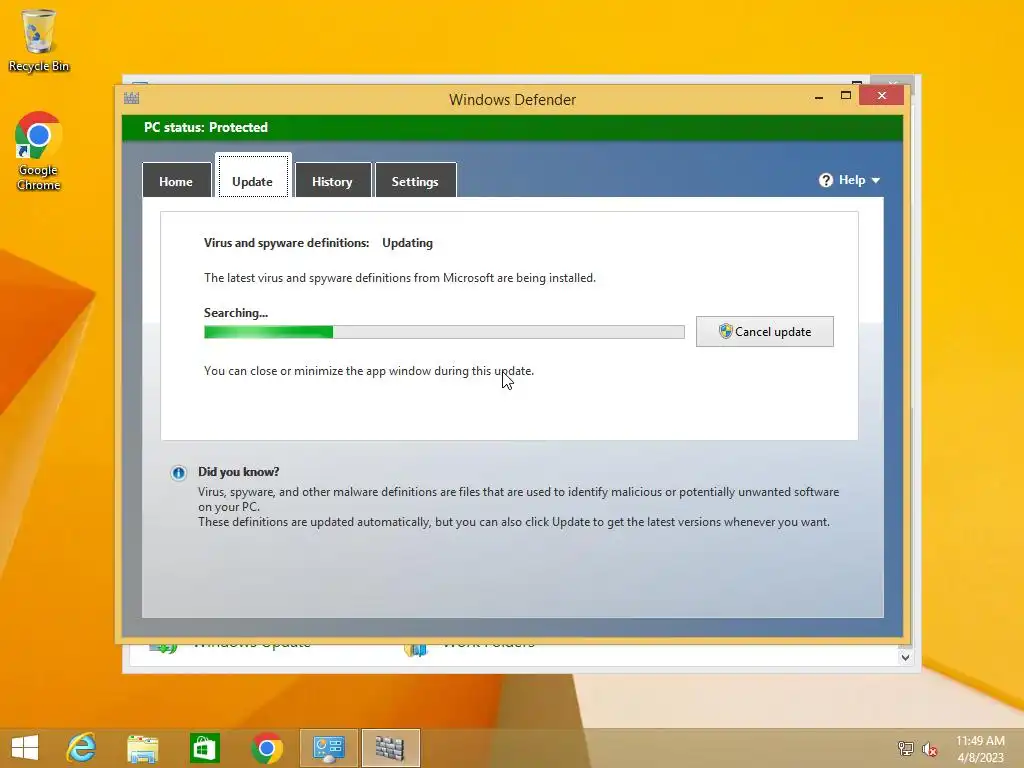The image size is (1024, 768).
Task: Go to the Settings tab
Action: click(x=415, y=181)
